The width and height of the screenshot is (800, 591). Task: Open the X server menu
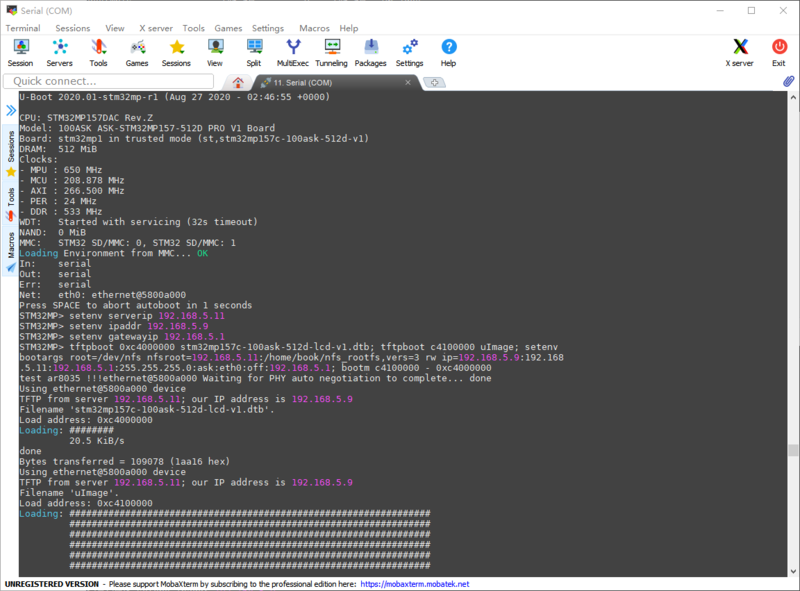point(156,28)
